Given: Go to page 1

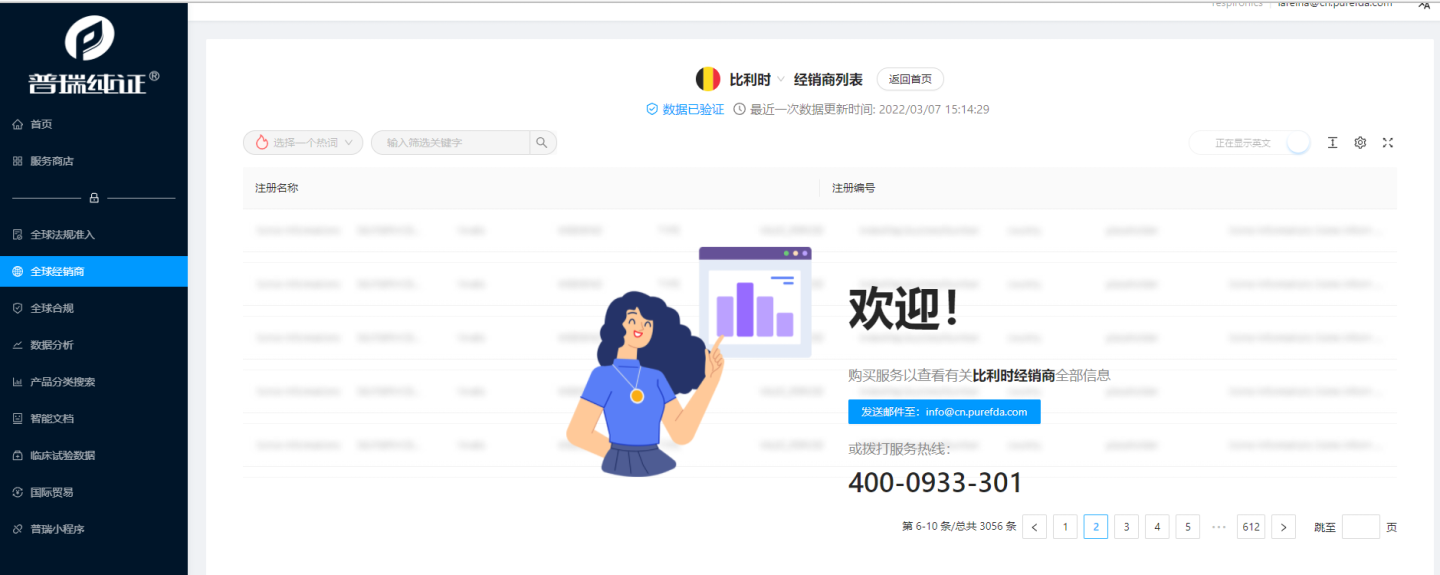Looking at the screenshot, I should (1065, 527).
